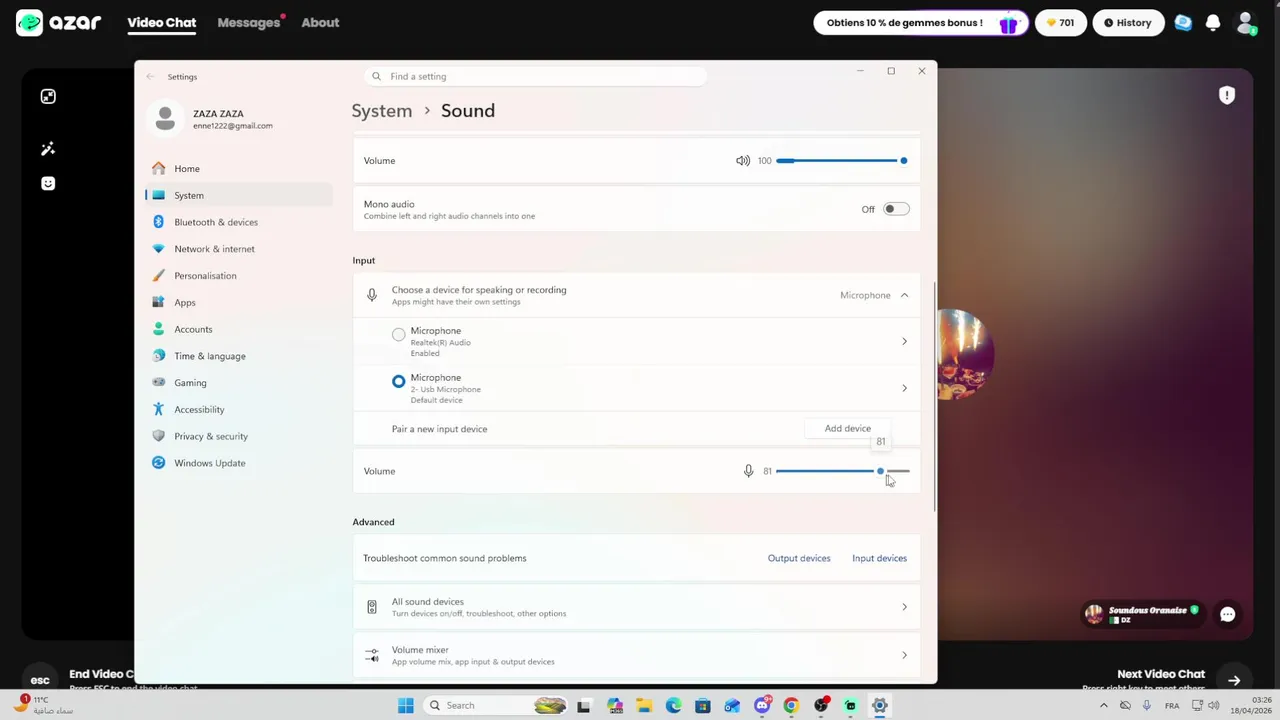Open Apps settings
The image size is (1280, 720).
coord(238,302)
